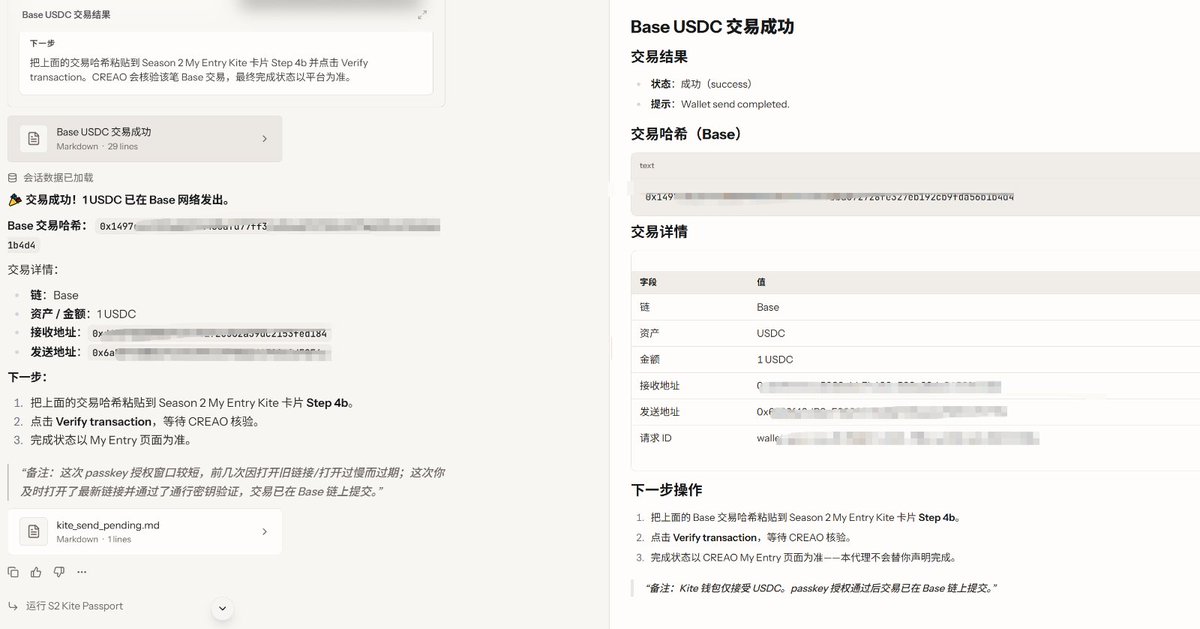Click chat step 3 完成状态以 My Entry 页面为准
Image resolution: width=1200 pixels, height=629 pixels.
pos(110,439)
